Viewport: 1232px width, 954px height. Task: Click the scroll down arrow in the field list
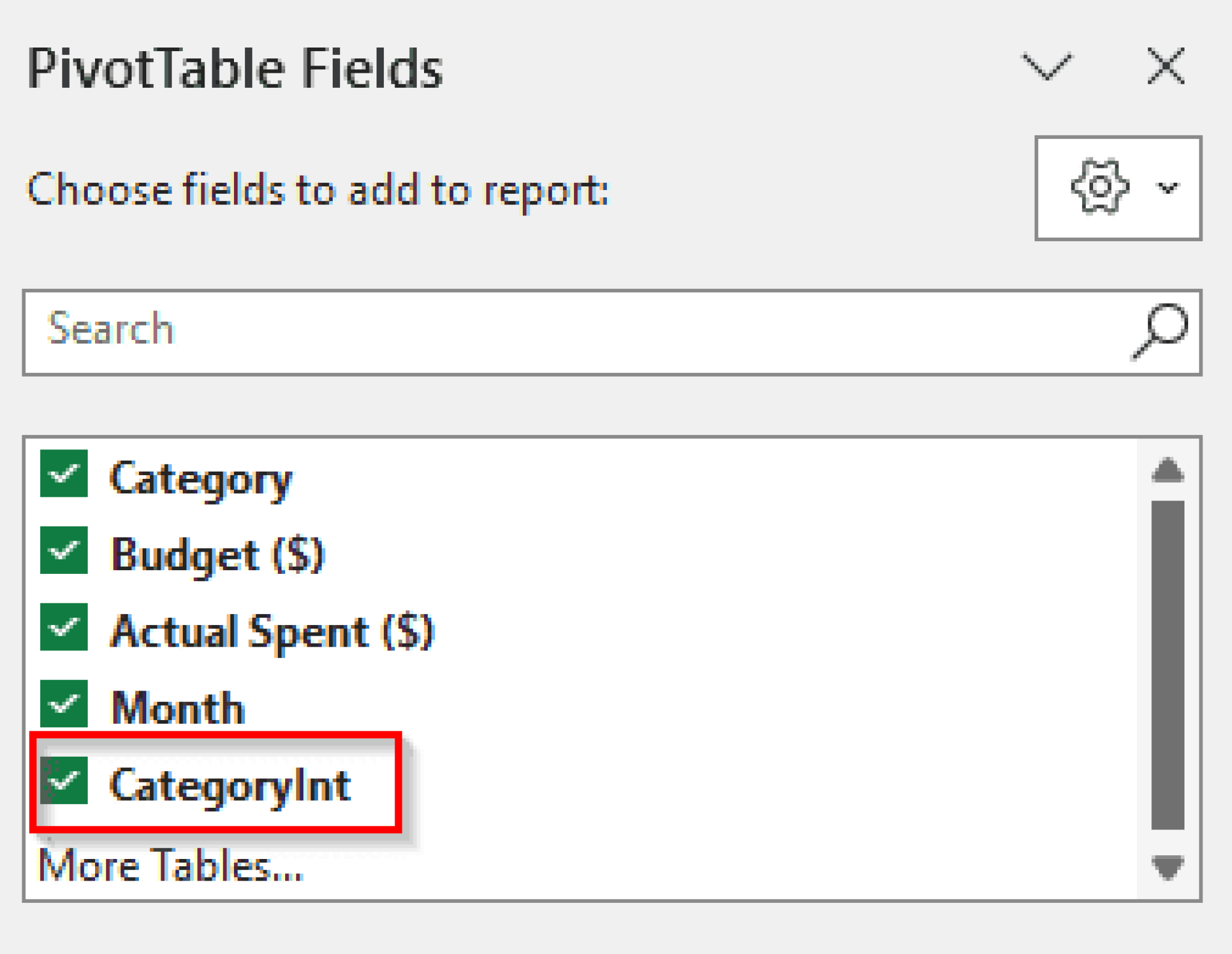tap(1168, 867)
